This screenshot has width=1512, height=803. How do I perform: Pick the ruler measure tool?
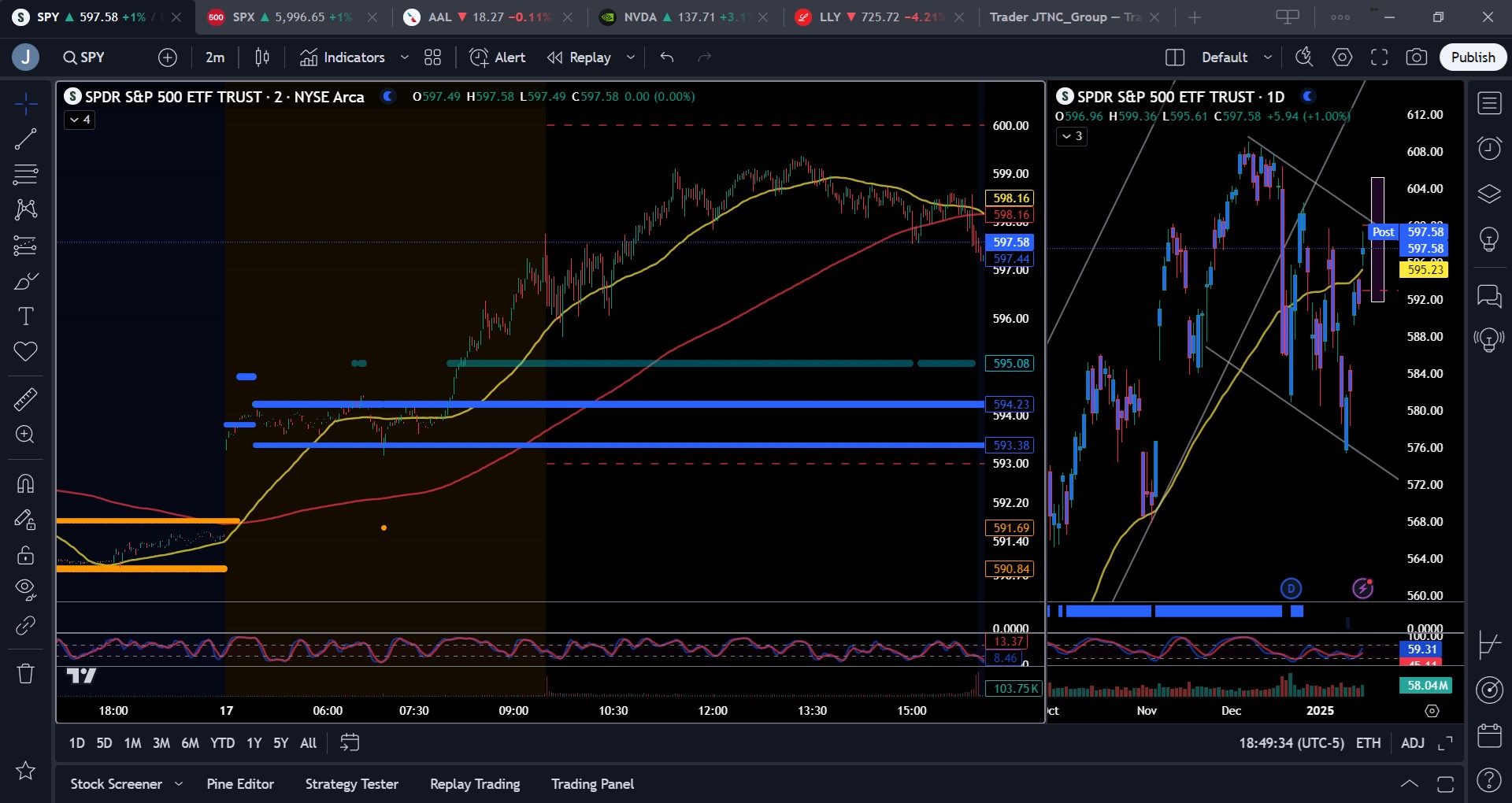coord(25,399)
